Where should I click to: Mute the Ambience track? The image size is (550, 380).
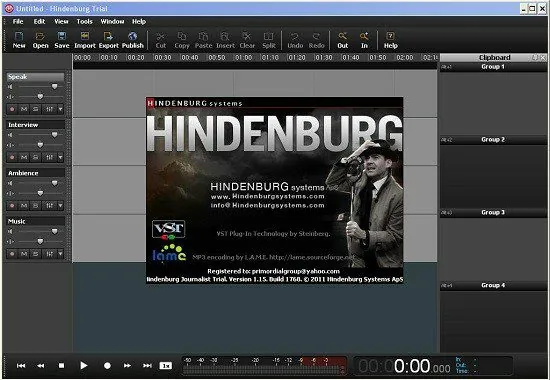[24, 205]
